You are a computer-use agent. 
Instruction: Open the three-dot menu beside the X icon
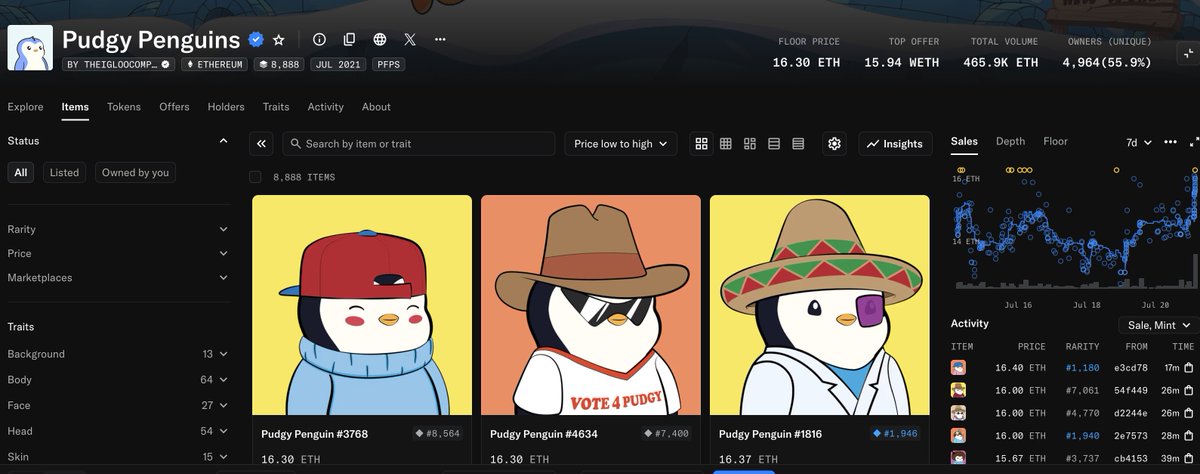[x=440, y=40]
